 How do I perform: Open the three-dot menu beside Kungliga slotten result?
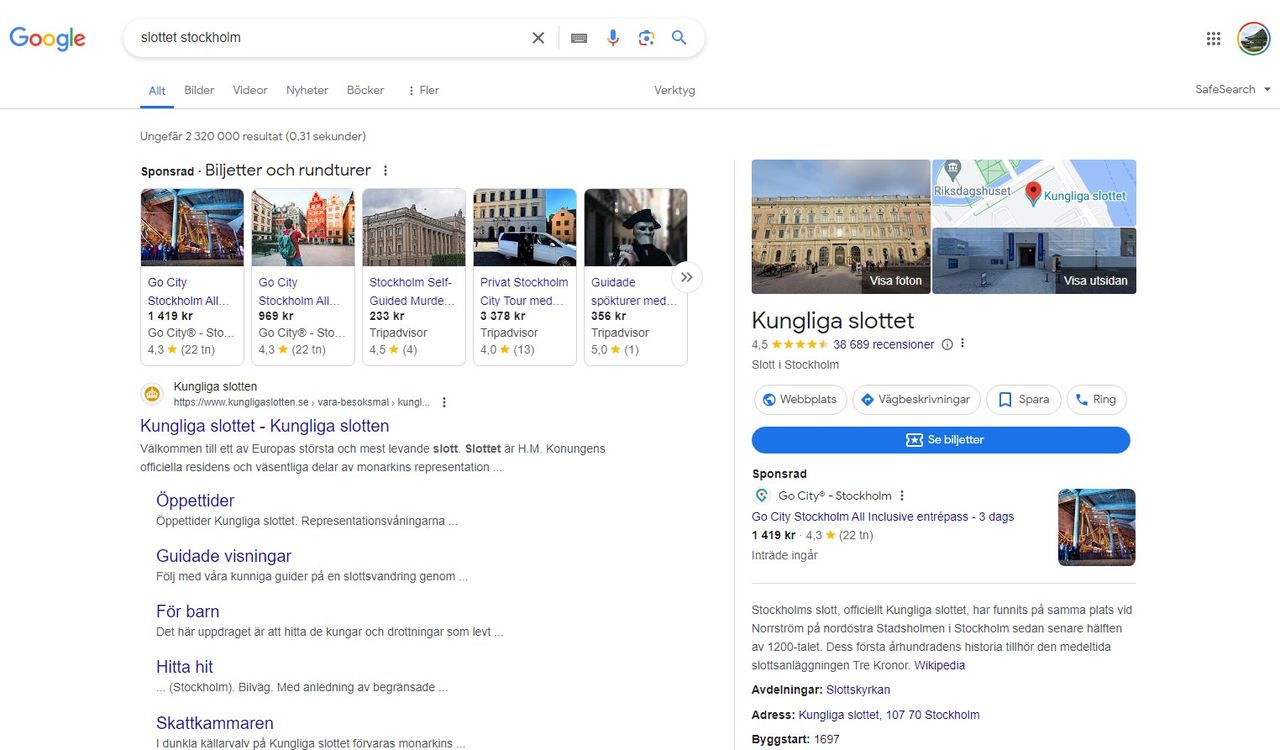(x=444, y=400)
